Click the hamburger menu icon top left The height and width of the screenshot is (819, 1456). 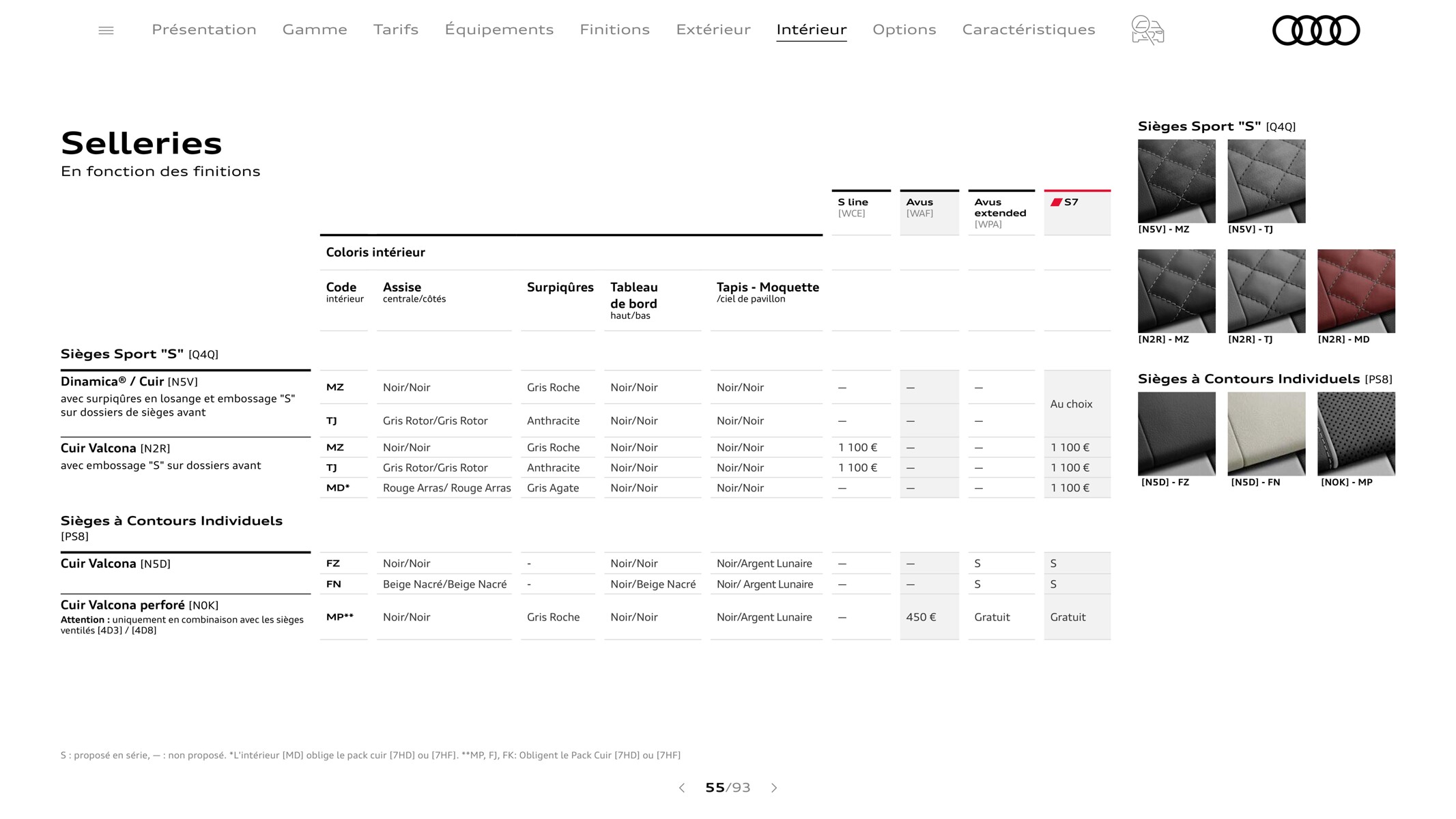point(106,28)
